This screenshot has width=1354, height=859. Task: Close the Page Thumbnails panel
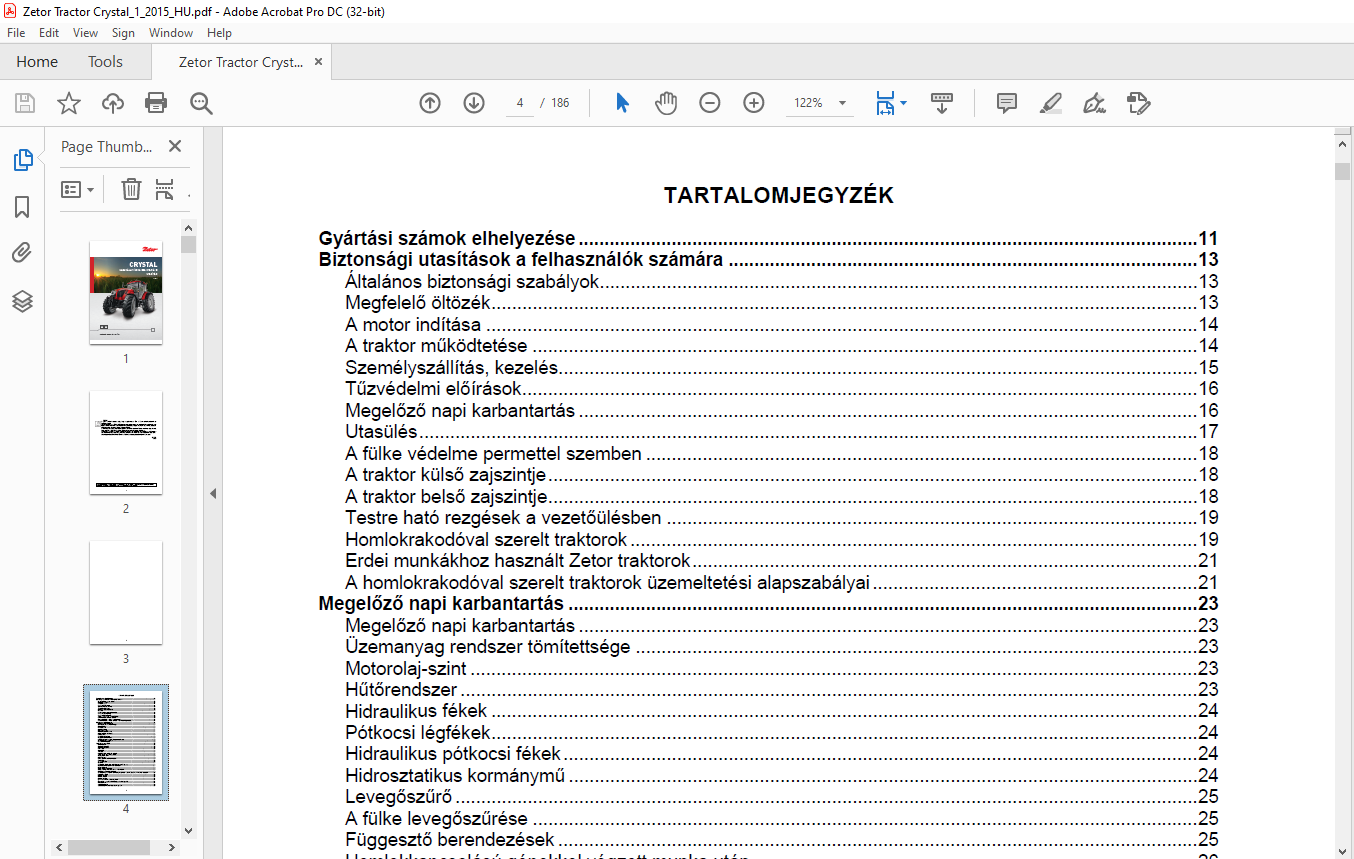pos(175,146)
